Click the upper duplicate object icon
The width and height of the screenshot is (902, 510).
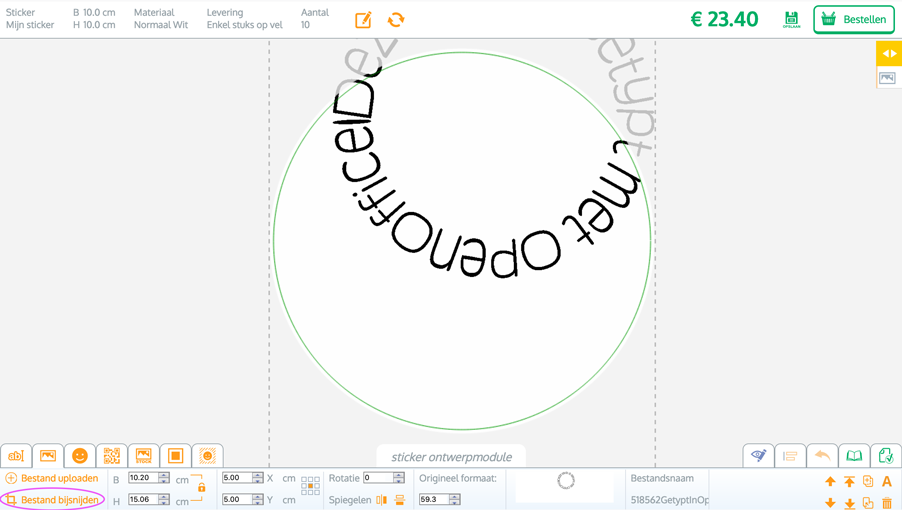click(x=868, y=481)
